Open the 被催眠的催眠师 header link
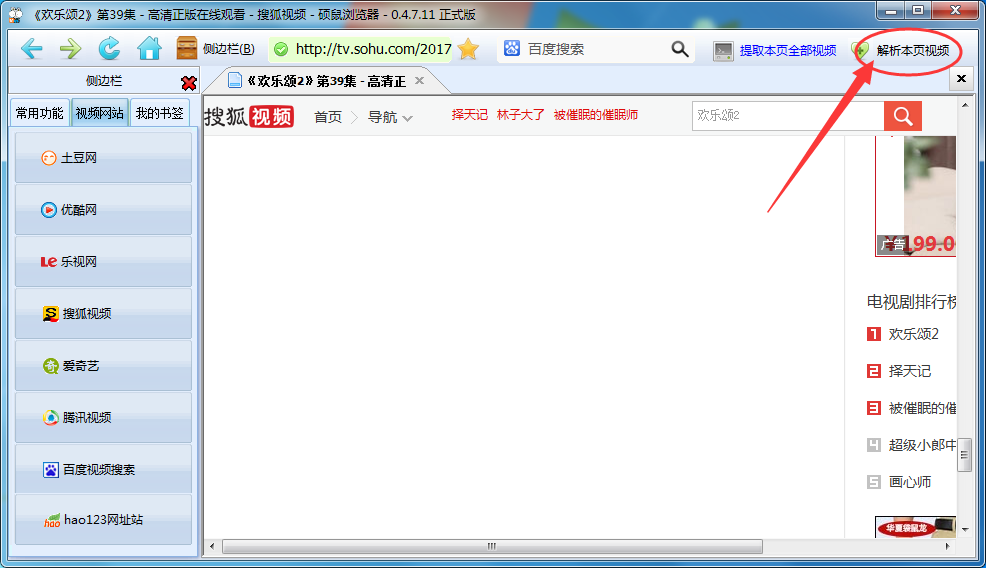The width and height of the screenshot is (986, 568). pos(595,114)
